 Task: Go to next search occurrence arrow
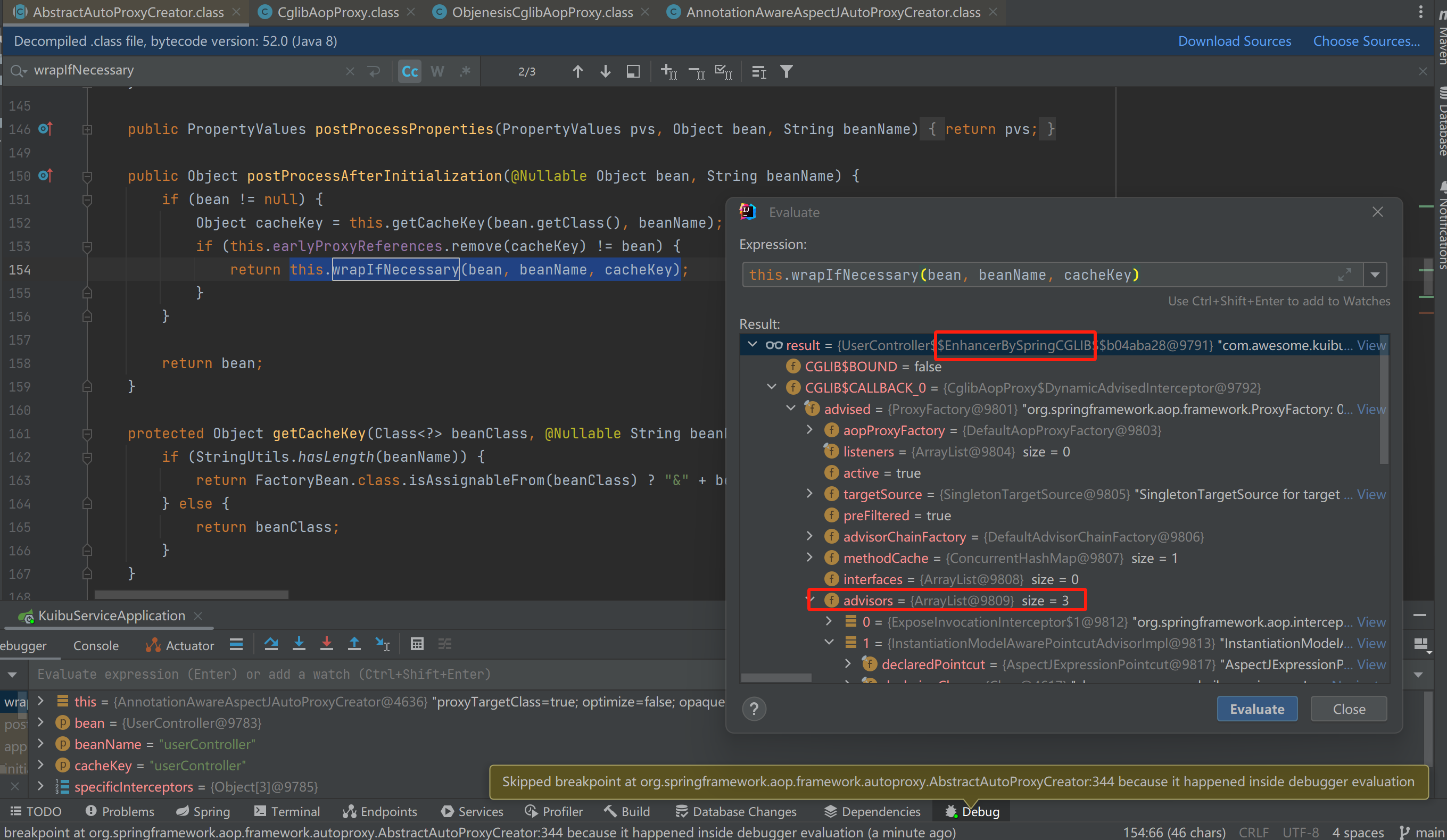pos(605,71)
